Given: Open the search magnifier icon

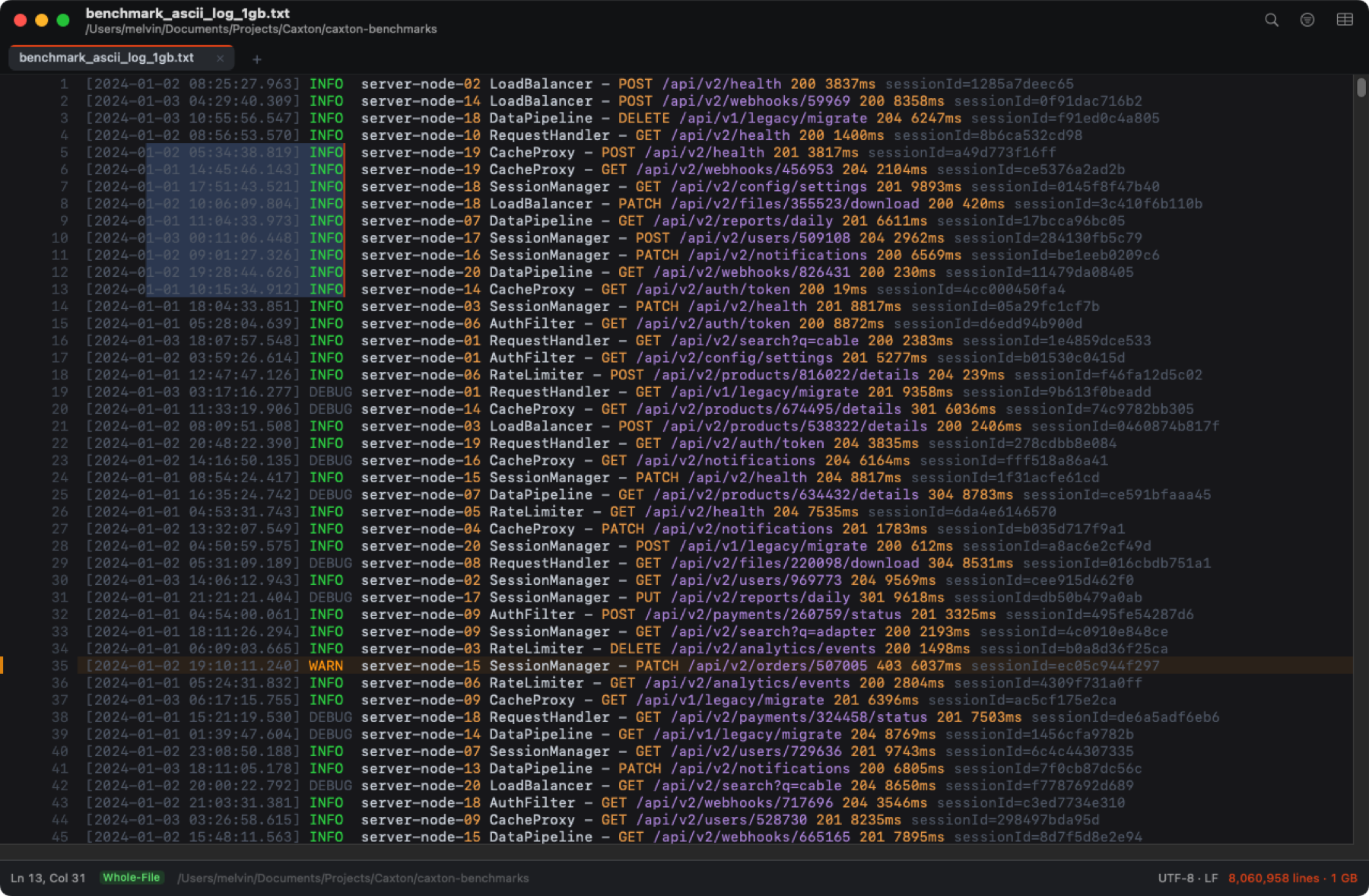Looking at the screenshot, I should click(x=1272, y=21).
